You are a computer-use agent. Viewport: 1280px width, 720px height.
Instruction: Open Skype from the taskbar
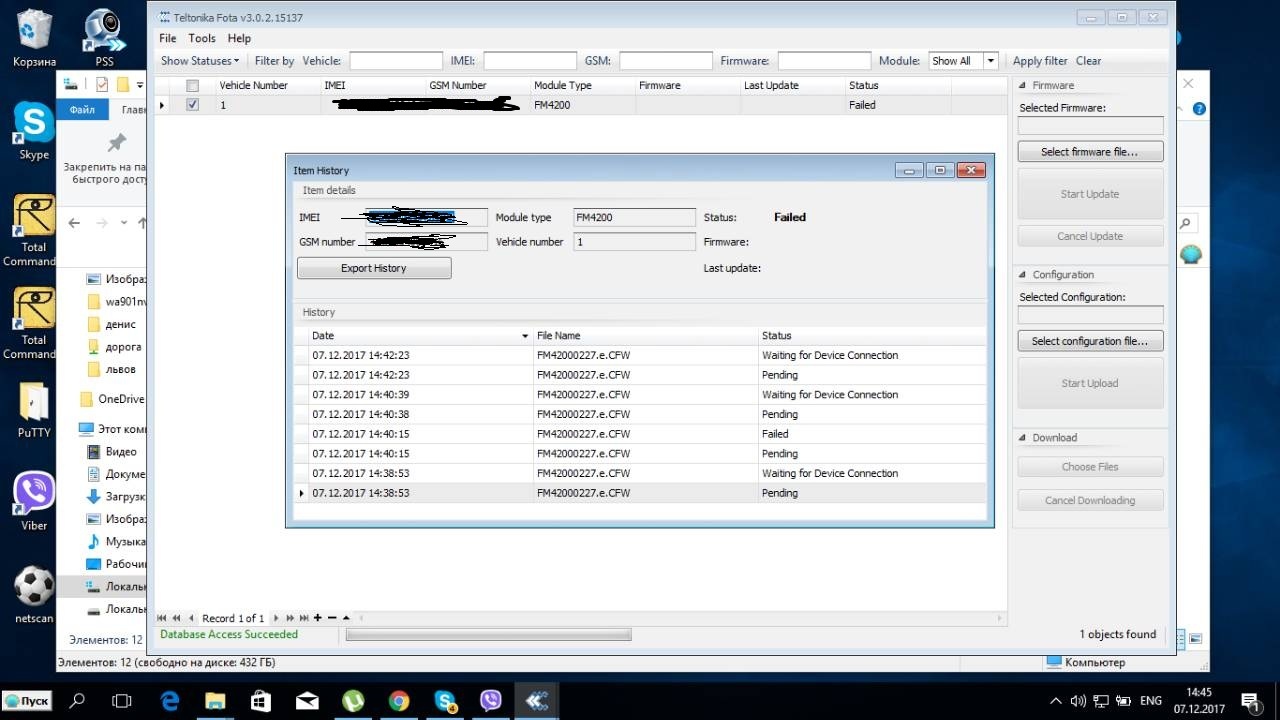[x=445, y=701]
